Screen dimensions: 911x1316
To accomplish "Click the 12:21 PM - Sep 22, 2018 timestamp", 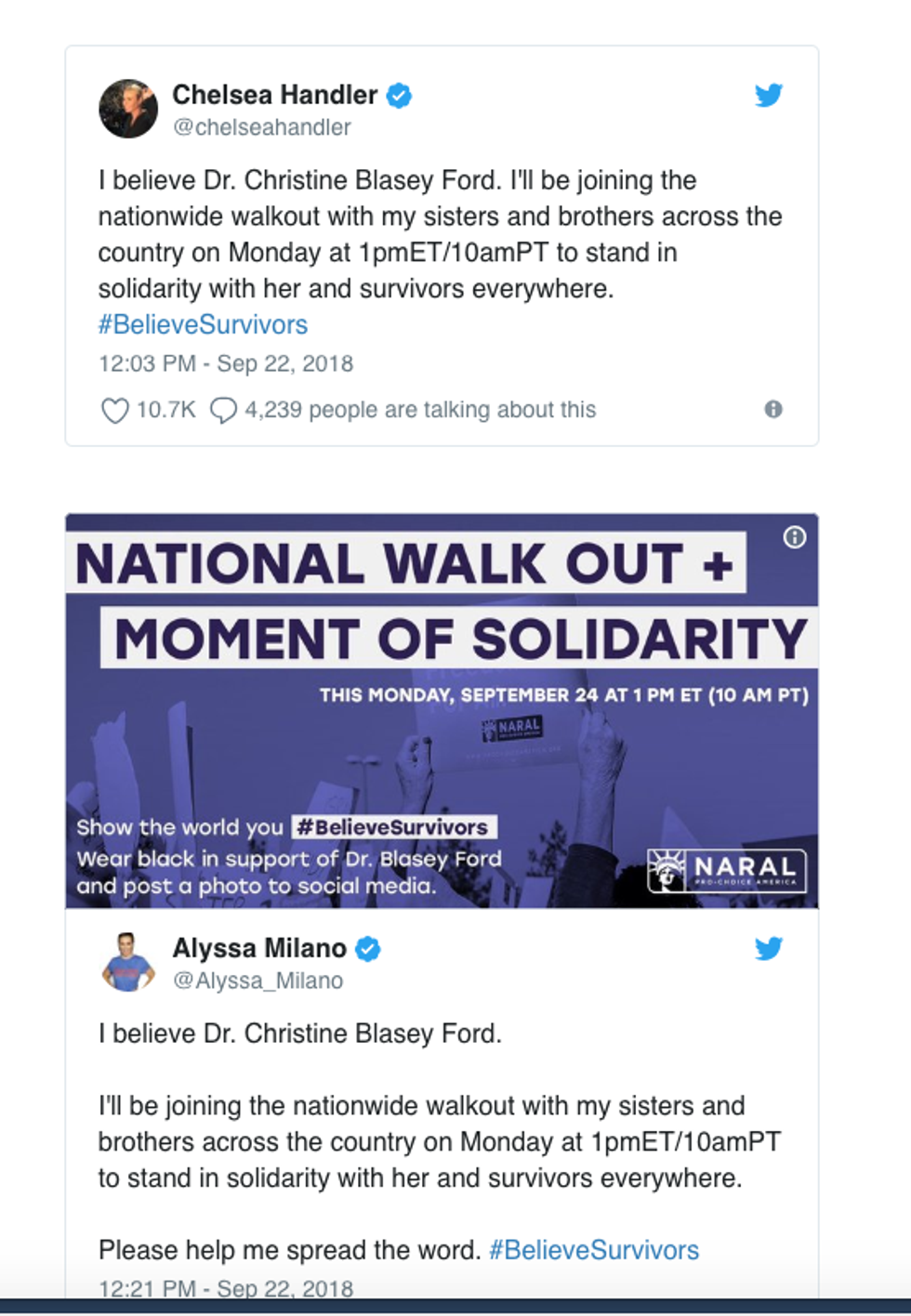I will pyautogui.click(x=226, y=1288).
